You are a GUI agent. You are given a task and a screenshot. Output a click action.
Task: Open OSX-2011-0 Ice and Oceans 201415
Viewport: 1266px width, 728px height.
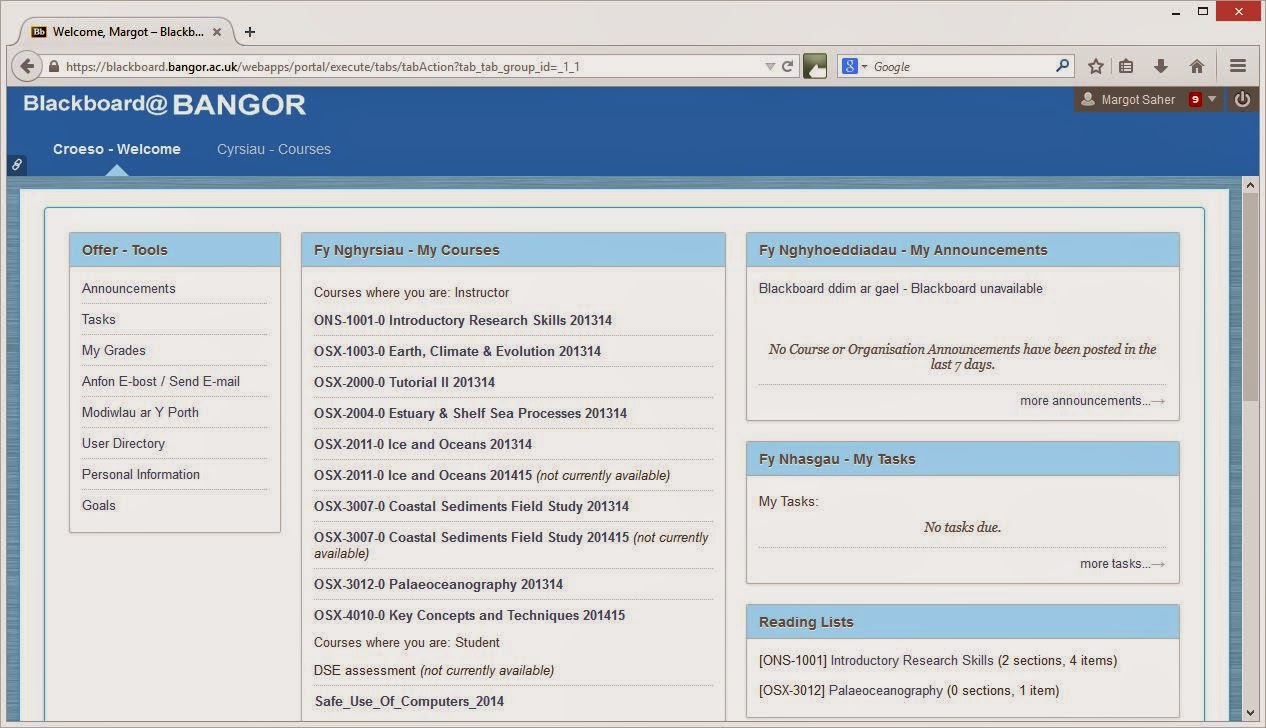click(x=423, y=475)
